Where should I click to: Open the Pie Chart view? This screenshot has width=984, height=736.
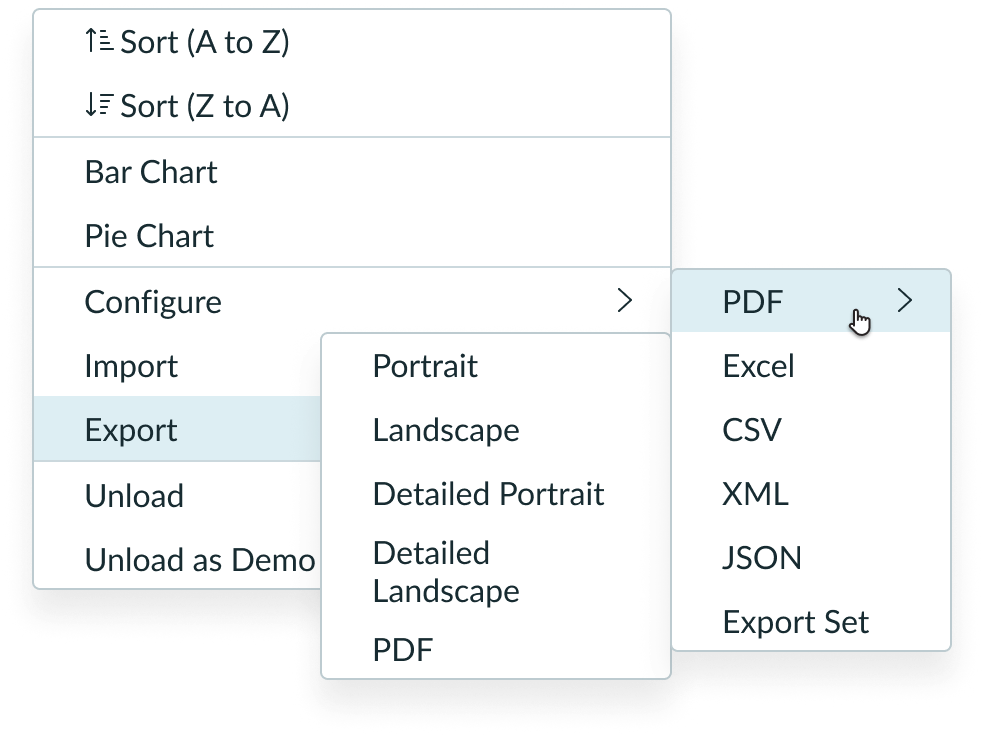[x=147, y=235]
